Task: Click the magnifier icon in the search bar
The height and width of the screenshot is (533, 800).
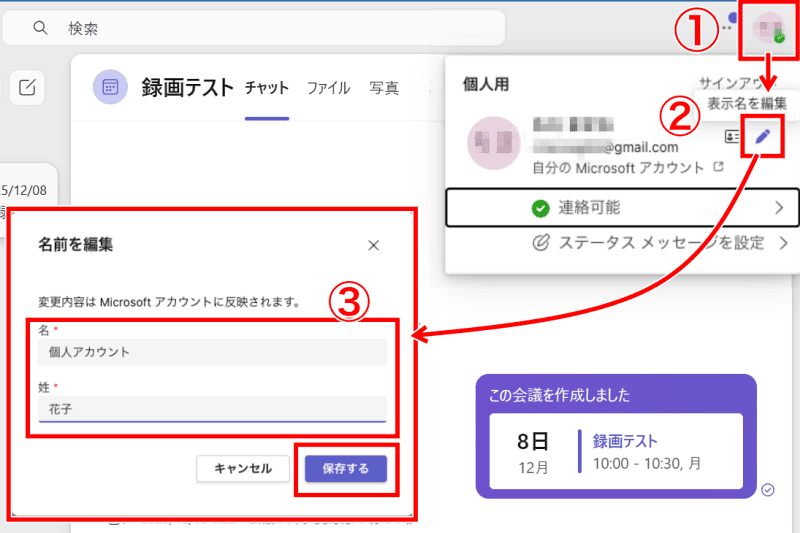Action: tap(41, 28)
